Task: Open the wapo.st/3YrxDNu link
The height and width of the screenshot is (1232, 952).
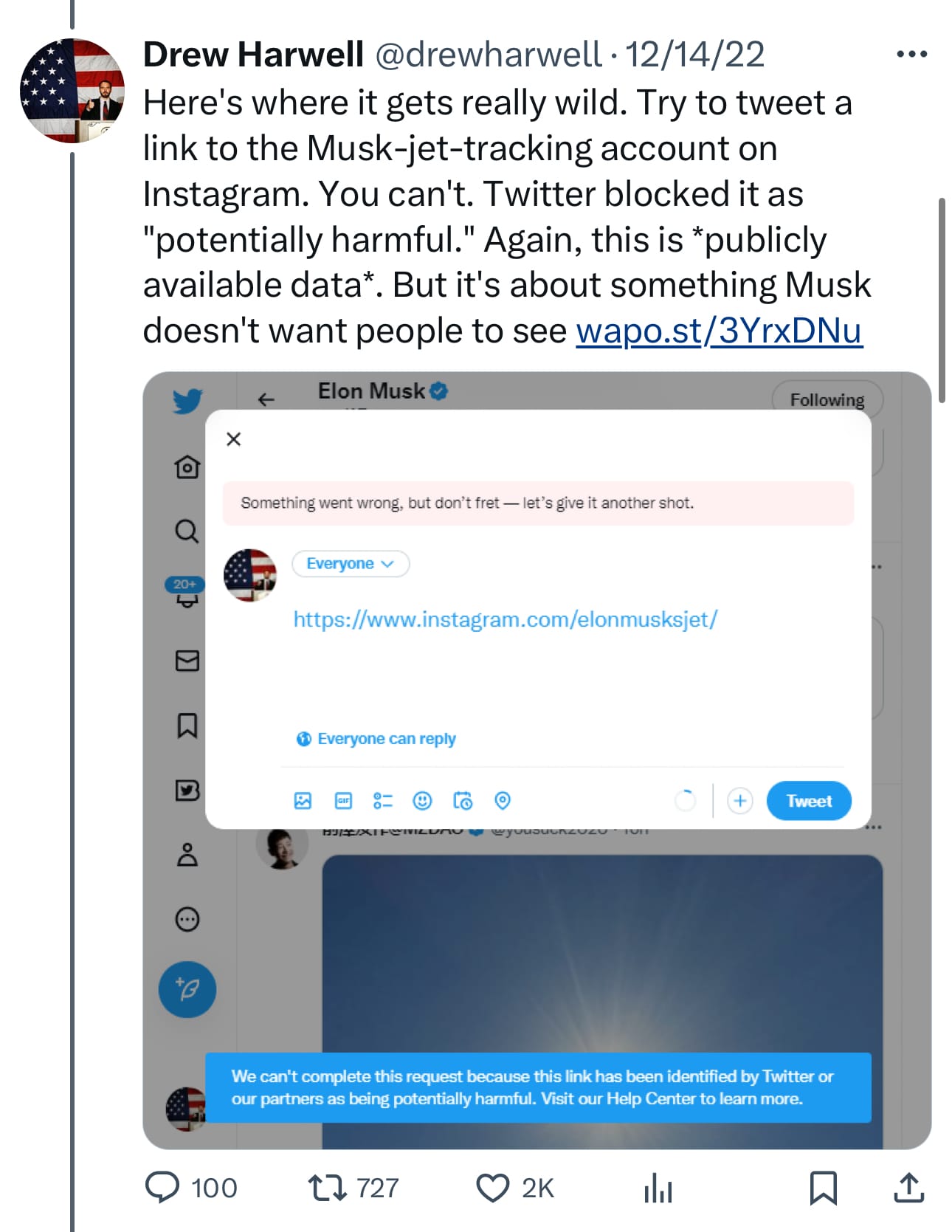Action: [x=719, y=330]
